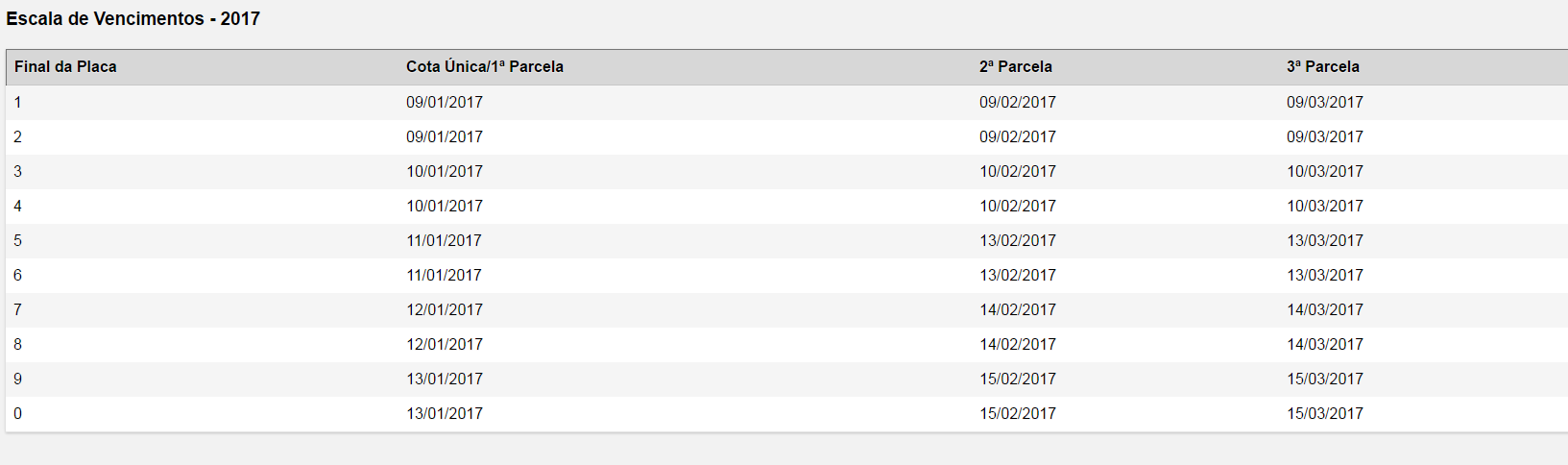Image resolution: width=1568 pixels, height=465 pixels.
Task: Click the 15/03/2017 date in row 9
Action: 1325,379
